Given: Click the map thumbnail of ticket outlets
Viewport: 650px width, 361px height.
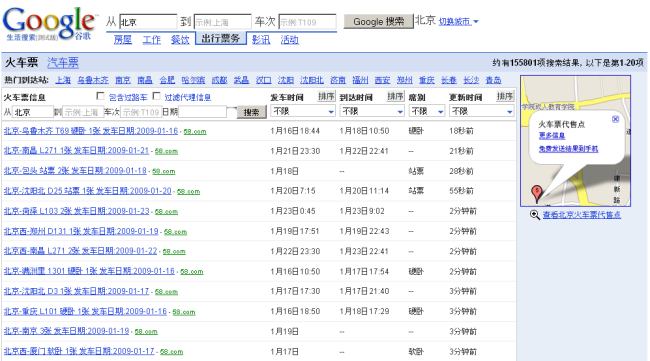Looking at the screenshot, I should click(x=575, y=141).
